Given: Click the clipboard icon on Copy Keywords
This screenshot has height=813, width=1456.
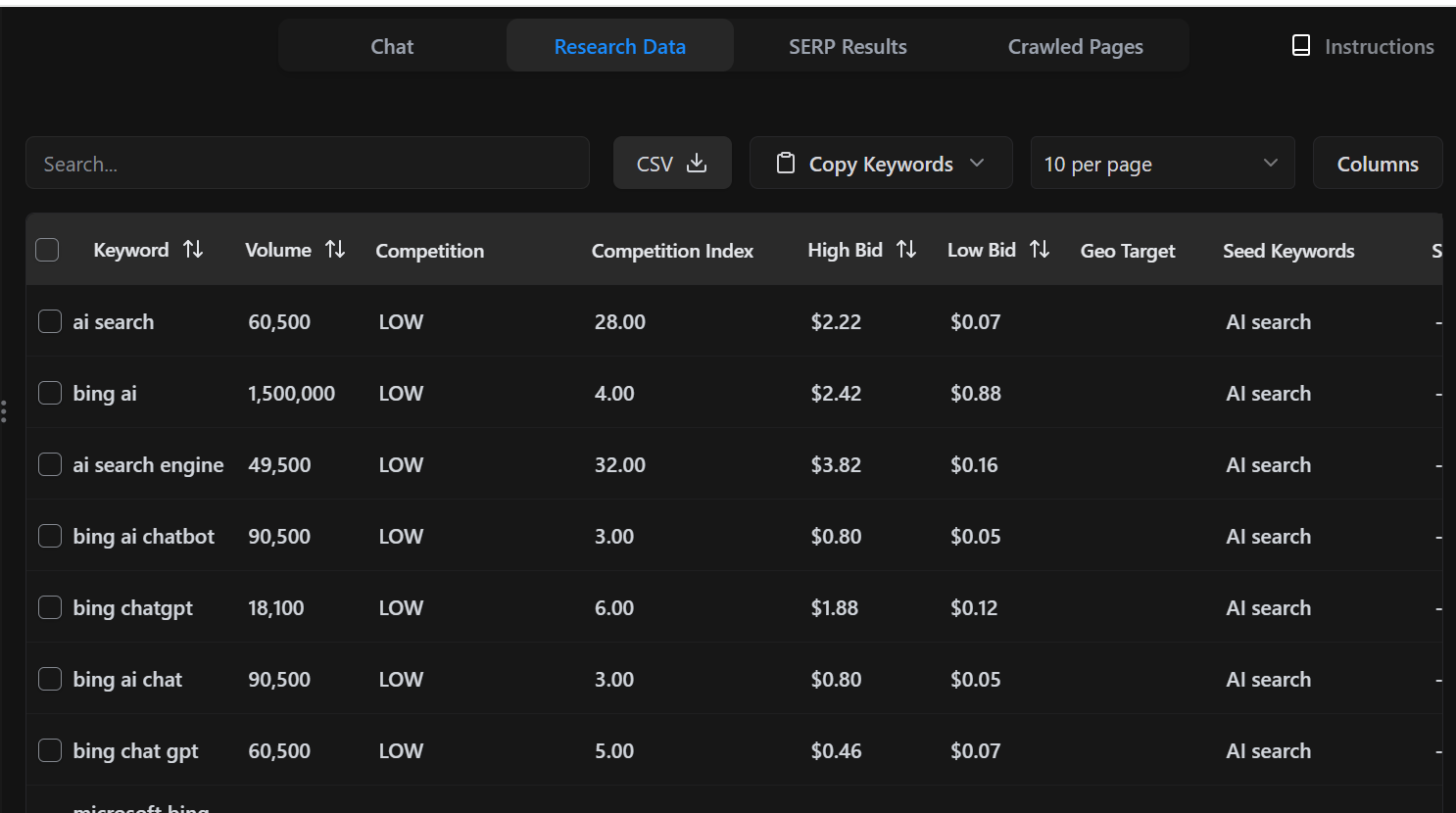Looking at the screenshot, I should pos(785,163).
